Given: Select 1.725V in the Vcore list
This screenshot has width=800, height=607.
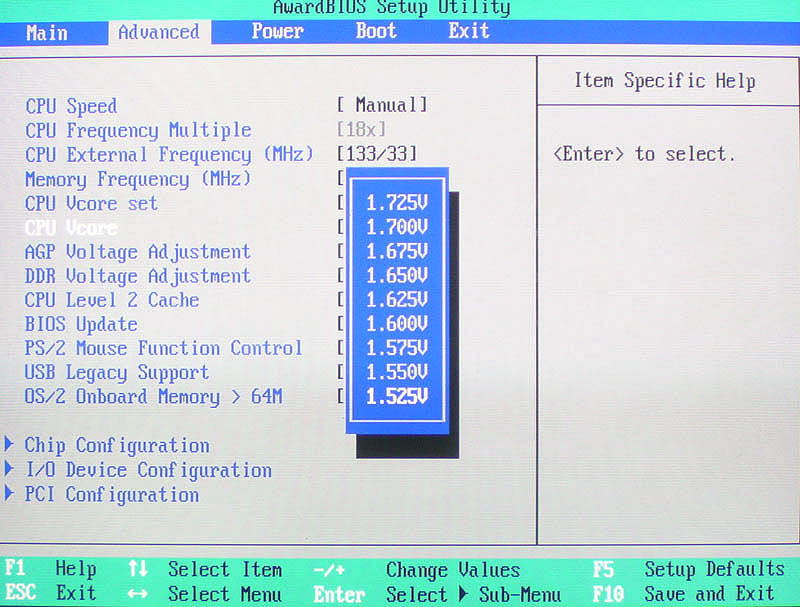Looking at the screenshot, I should [397, 203].
